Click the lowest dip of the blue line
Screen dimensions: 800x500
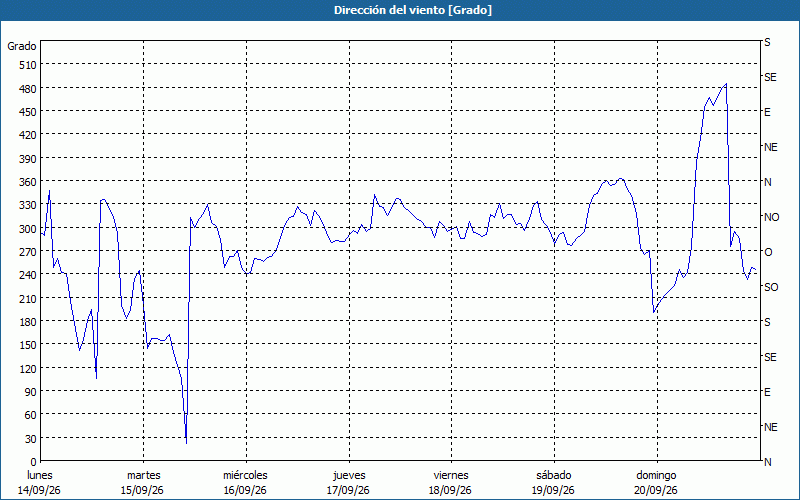pyautogui.click(x=186, y=443)
